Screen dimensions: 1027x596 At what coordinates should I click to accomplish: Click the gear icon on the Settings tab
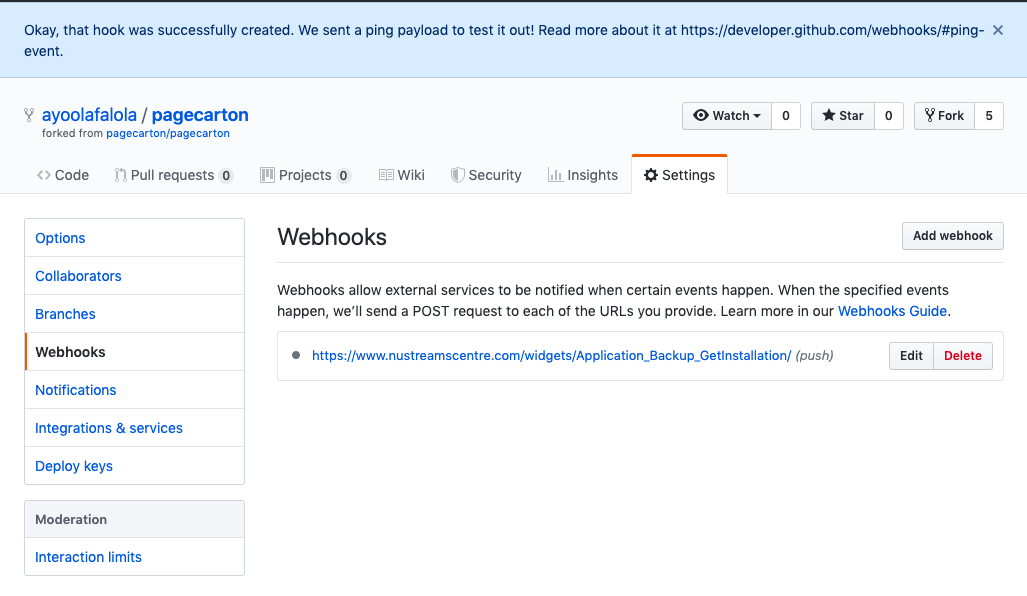(x=650, y=175)
